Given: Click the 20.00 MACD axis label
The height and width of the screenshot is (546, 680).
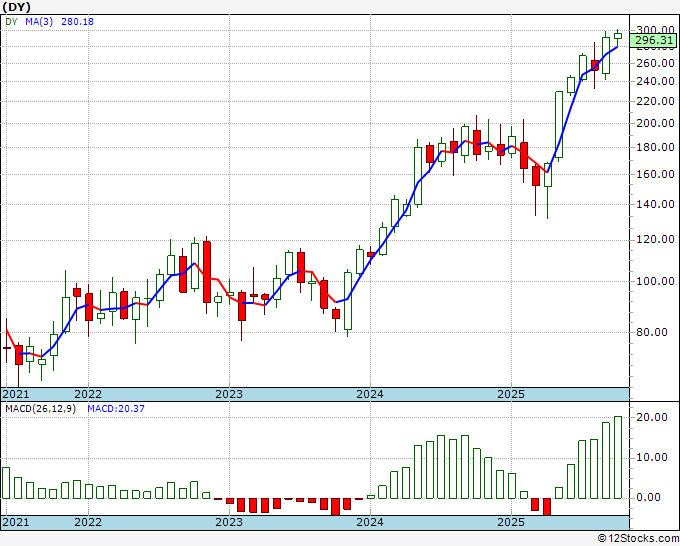Looking at the screenshot, I should 653,417.
